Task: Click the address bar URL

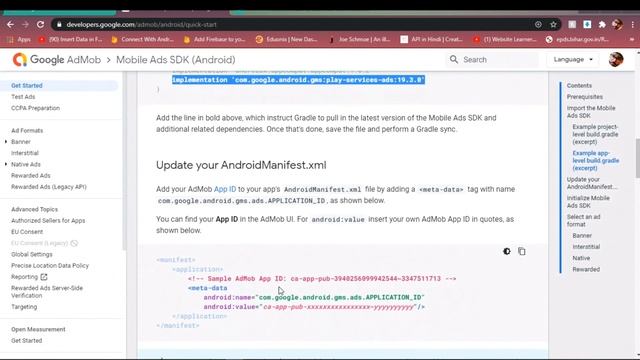Action: tap(141, 24)
